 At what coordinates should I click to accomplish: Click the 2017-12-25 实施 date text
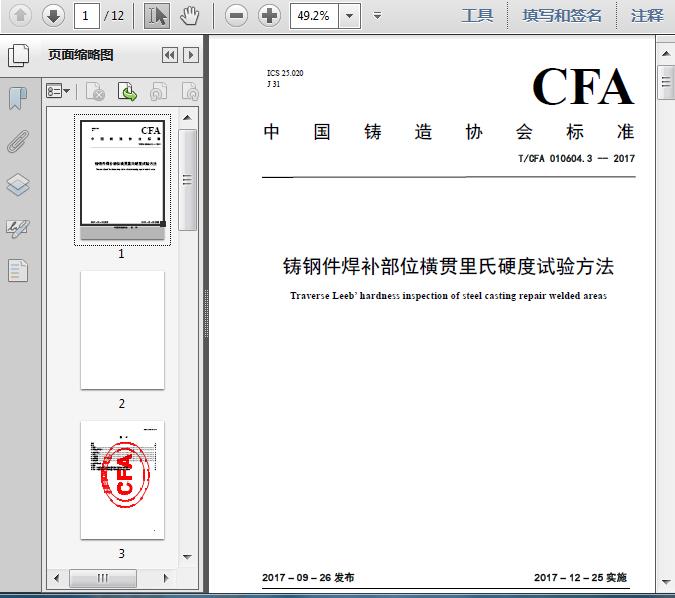tap(581, 577)
